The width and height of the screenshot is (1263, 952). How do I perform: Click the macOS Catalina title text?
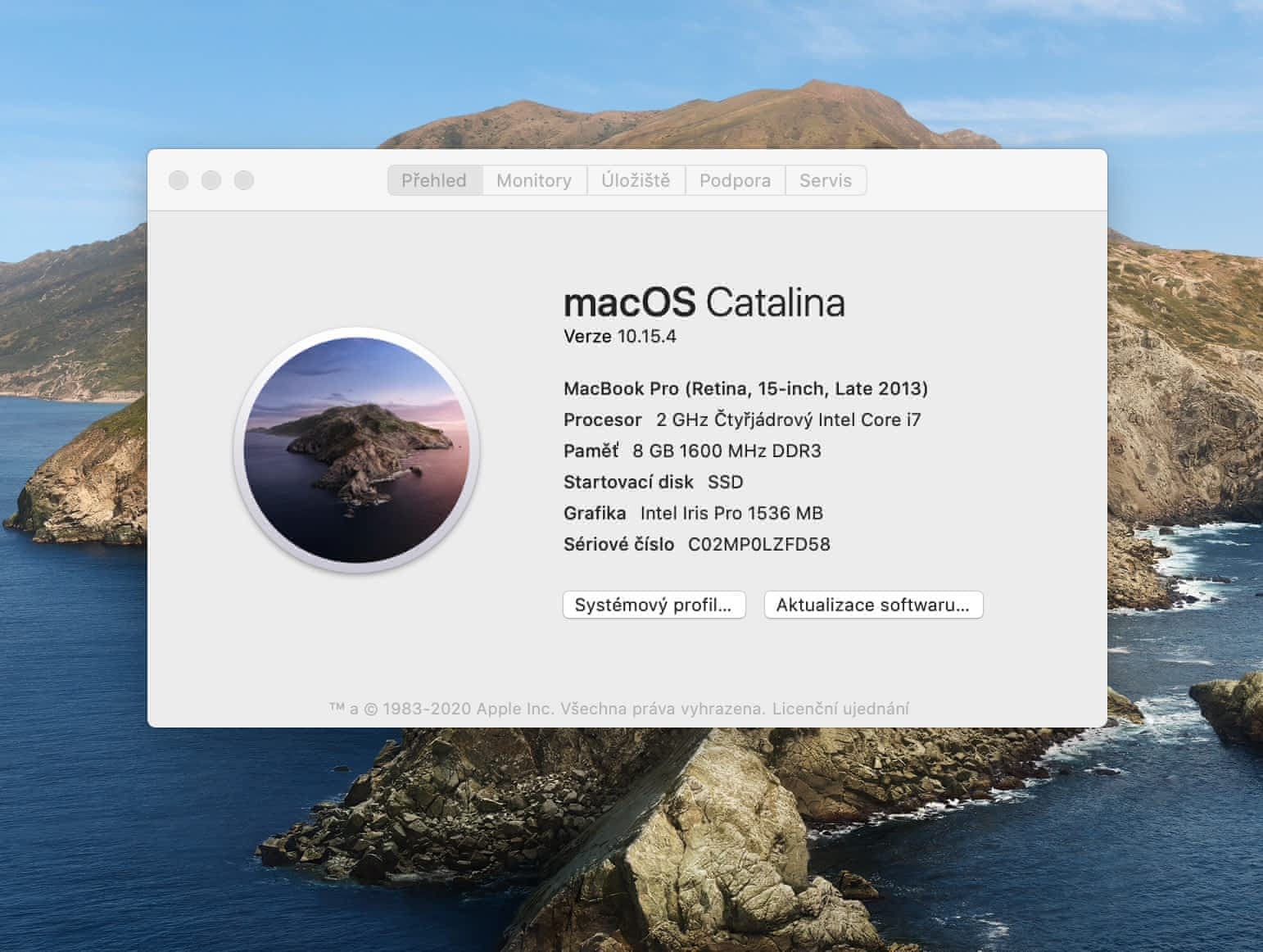coord(704,302)
